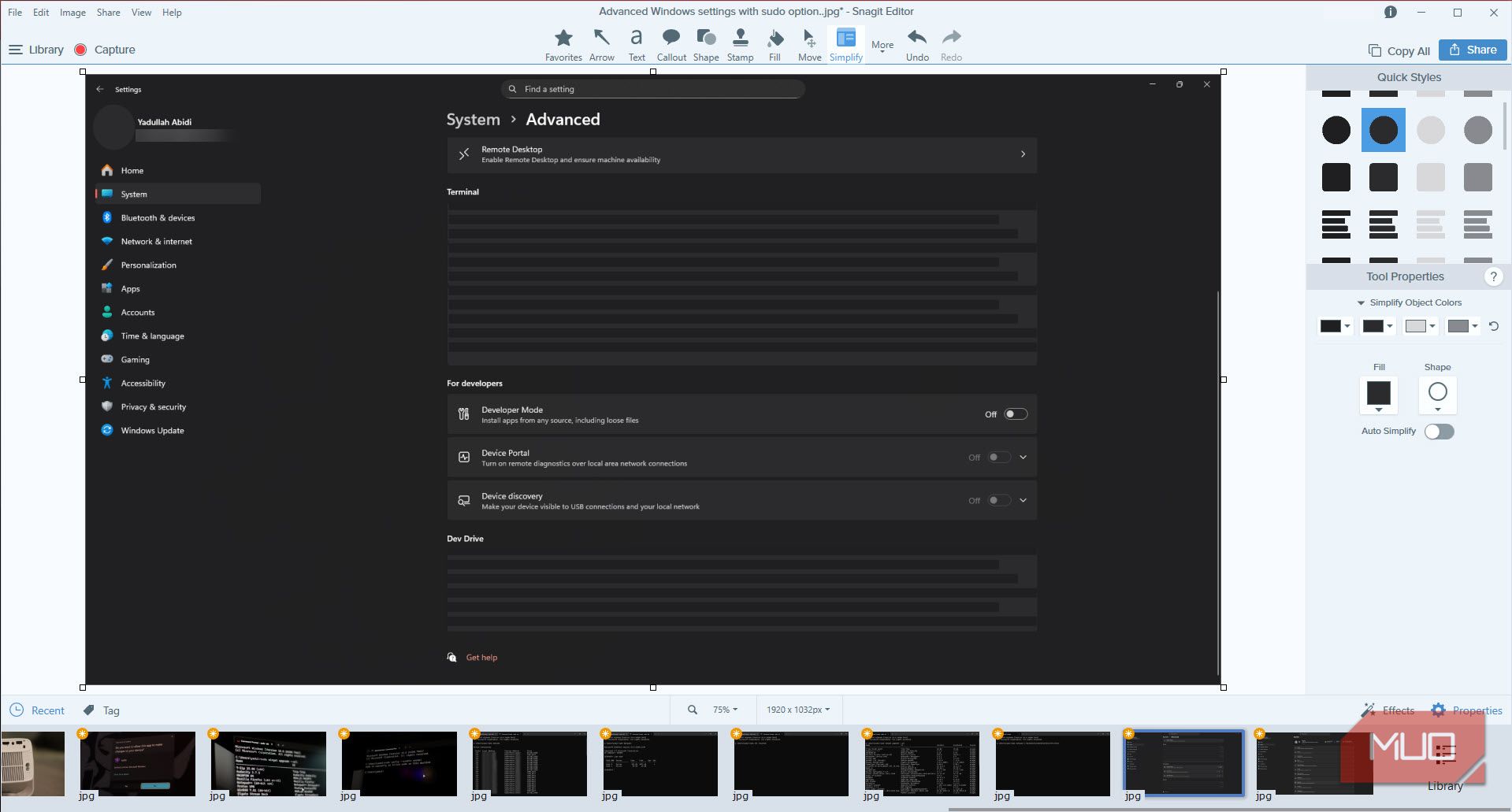Open the Effects panel
The width and height of the screenshot is (1512, 812).
(x=1388, y=710)
